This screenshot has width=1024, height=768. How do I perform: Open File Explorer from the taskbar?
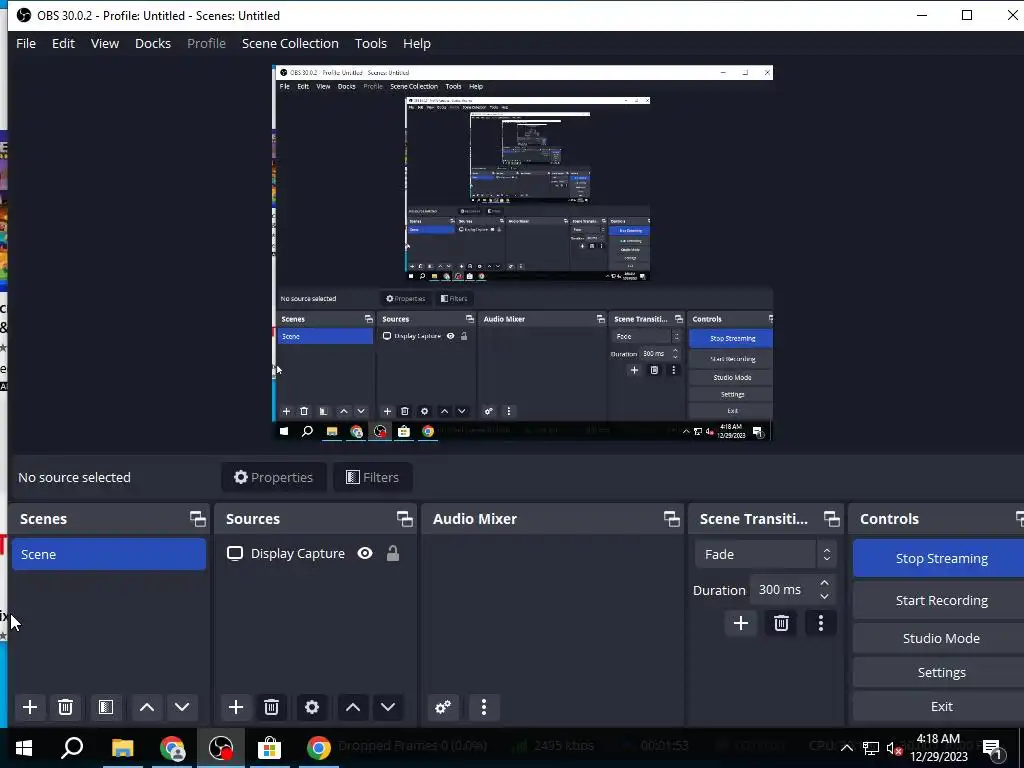click(x=123, y=748)
